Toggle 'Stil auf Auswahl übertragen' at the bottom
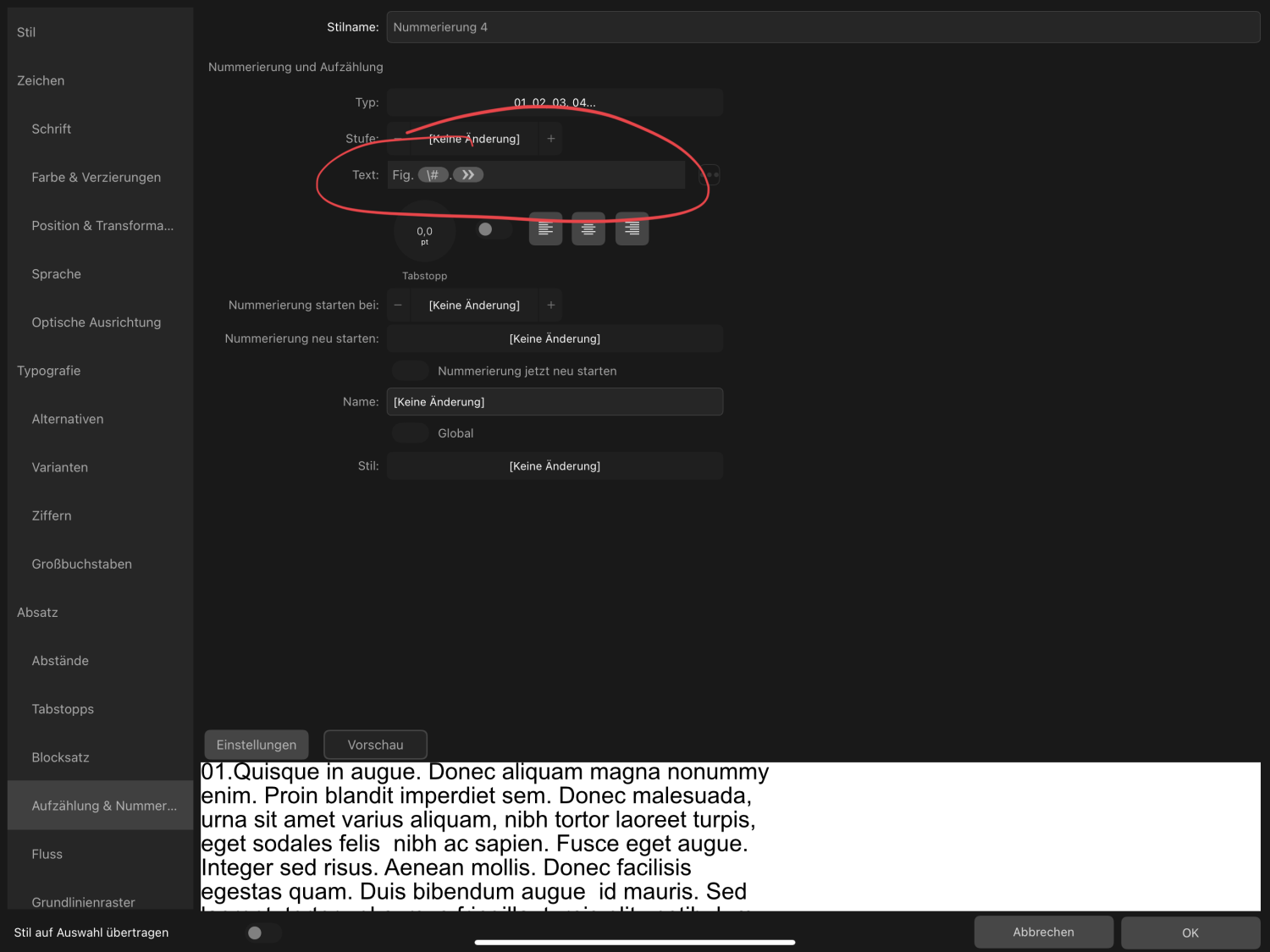Screen dimensions: 1270x952 tap(262, 933)
